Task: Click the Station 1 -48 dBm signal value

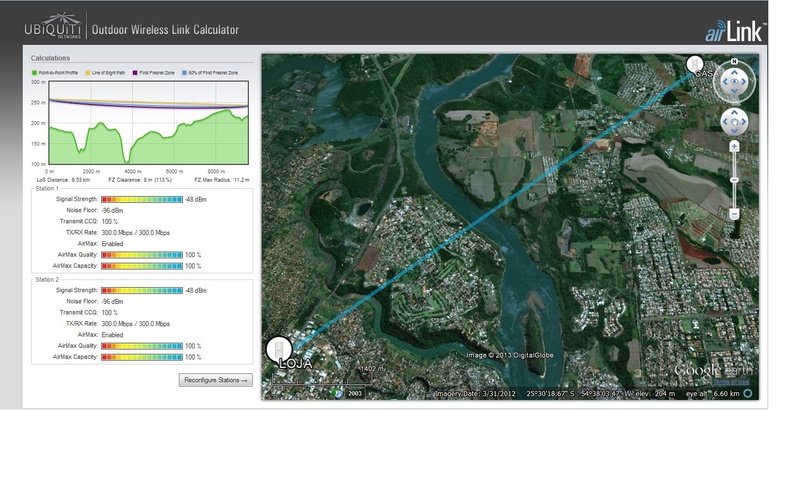Action: pos(196,199)
